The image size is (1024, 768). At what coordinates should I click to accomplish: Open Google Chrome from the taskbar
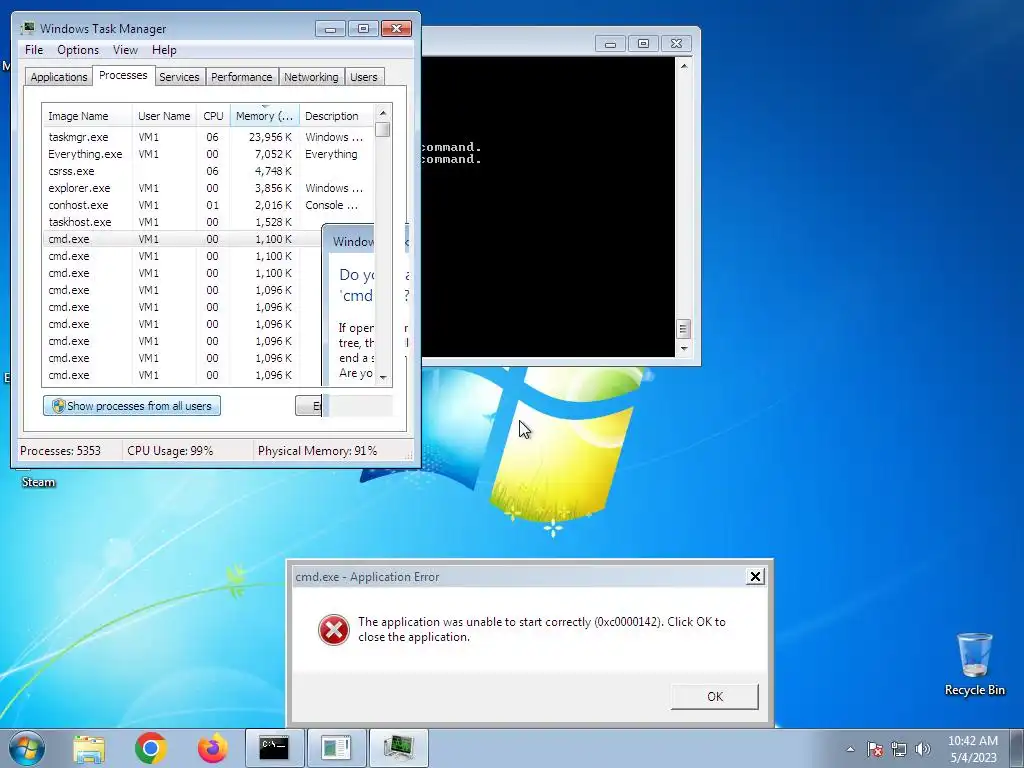click(151, 748)
